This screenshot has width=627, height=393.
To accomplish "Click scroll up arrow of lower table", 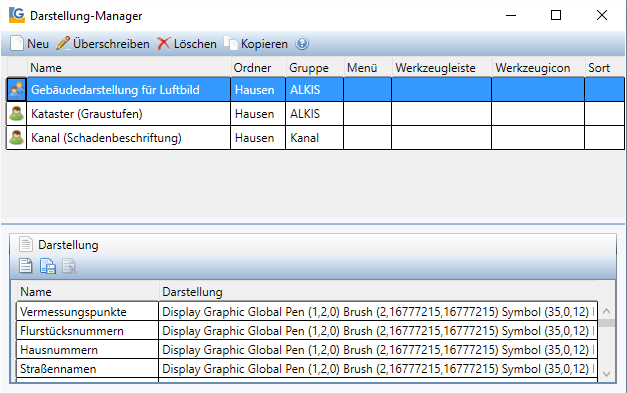I will [606, 311].
